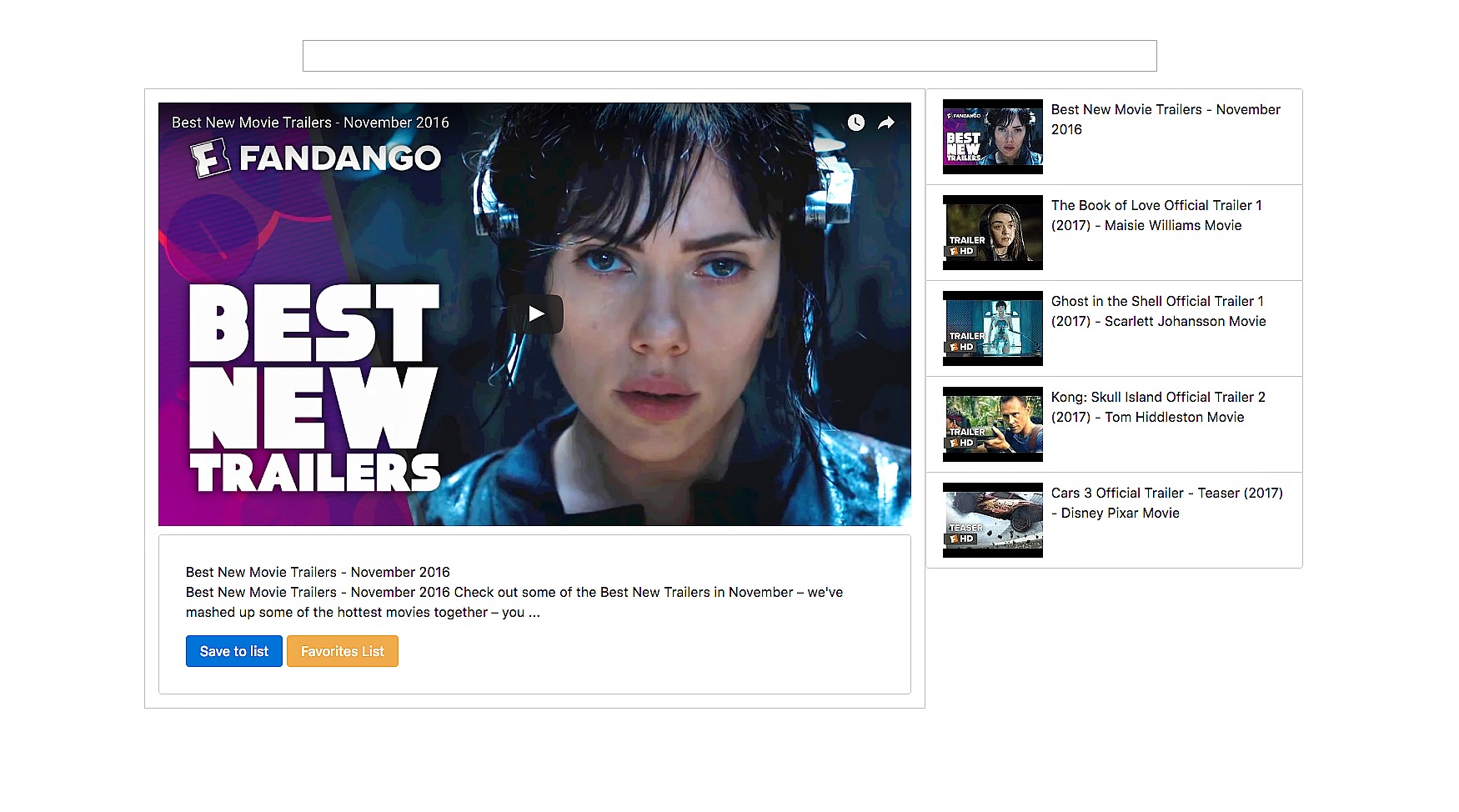Image resolution: width=1459 pixels, height=812 pixels.
Task: Open the Favorites List button
Action: tap(343, 651)
